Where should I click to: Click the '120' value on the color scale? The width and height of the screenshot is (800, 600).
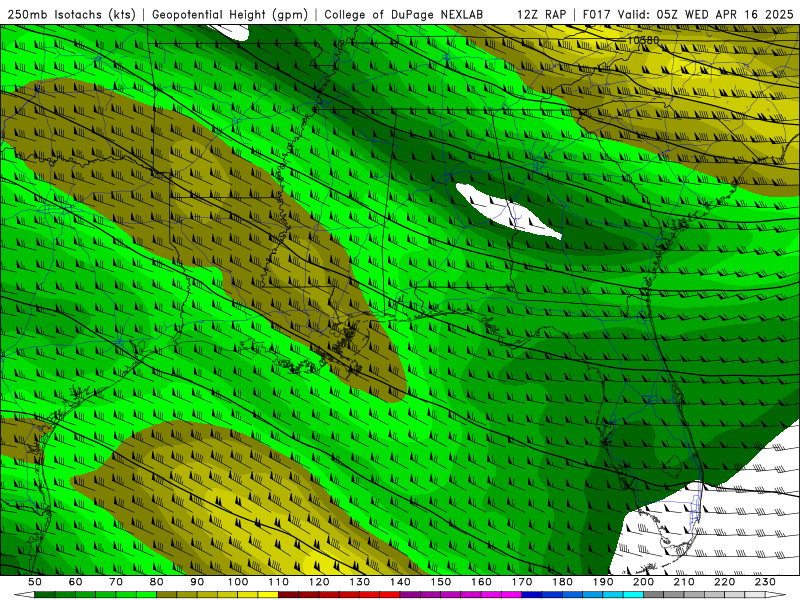[319, 582]
